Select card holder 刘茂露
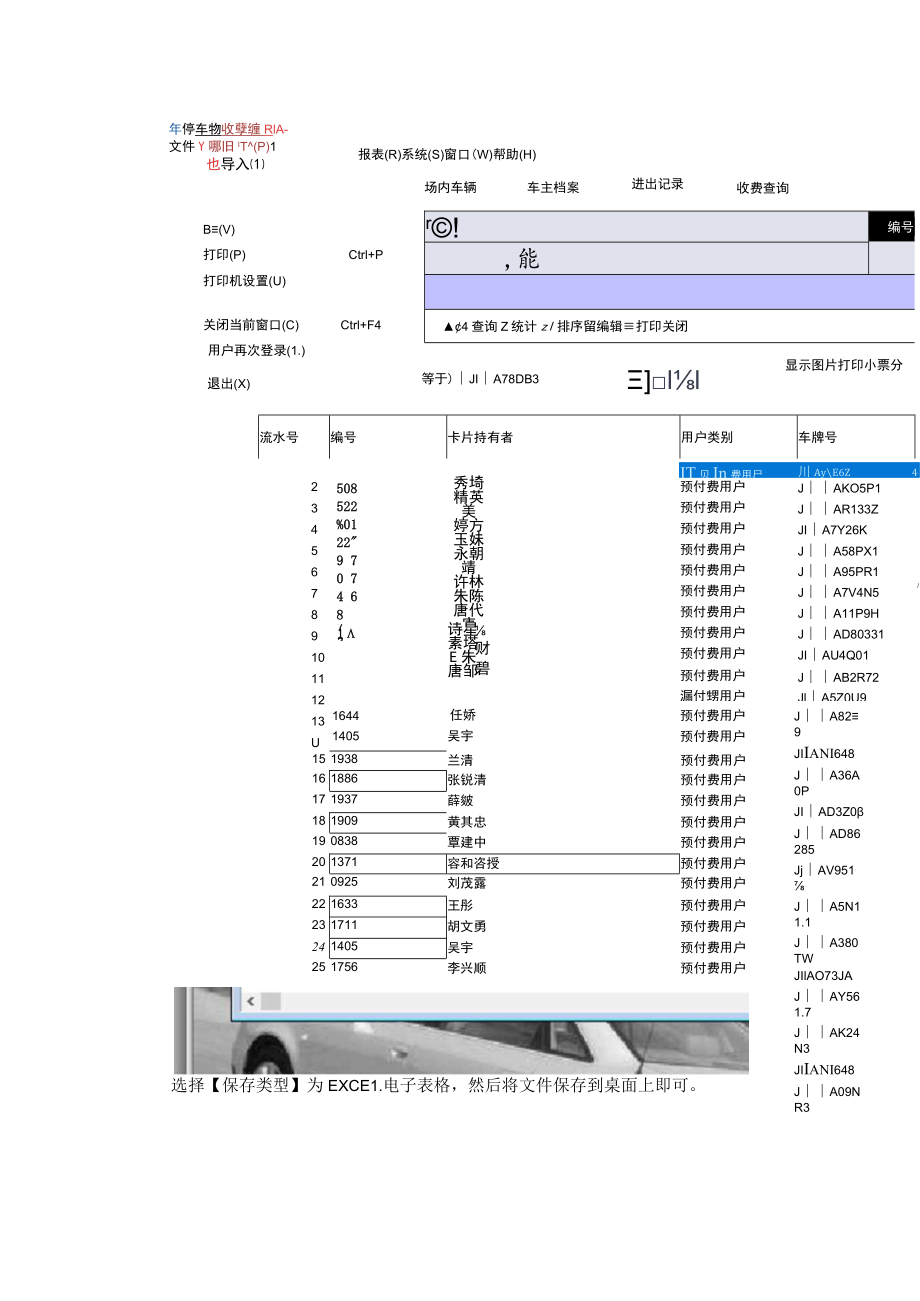920x1301 pixels. point(467,884)
